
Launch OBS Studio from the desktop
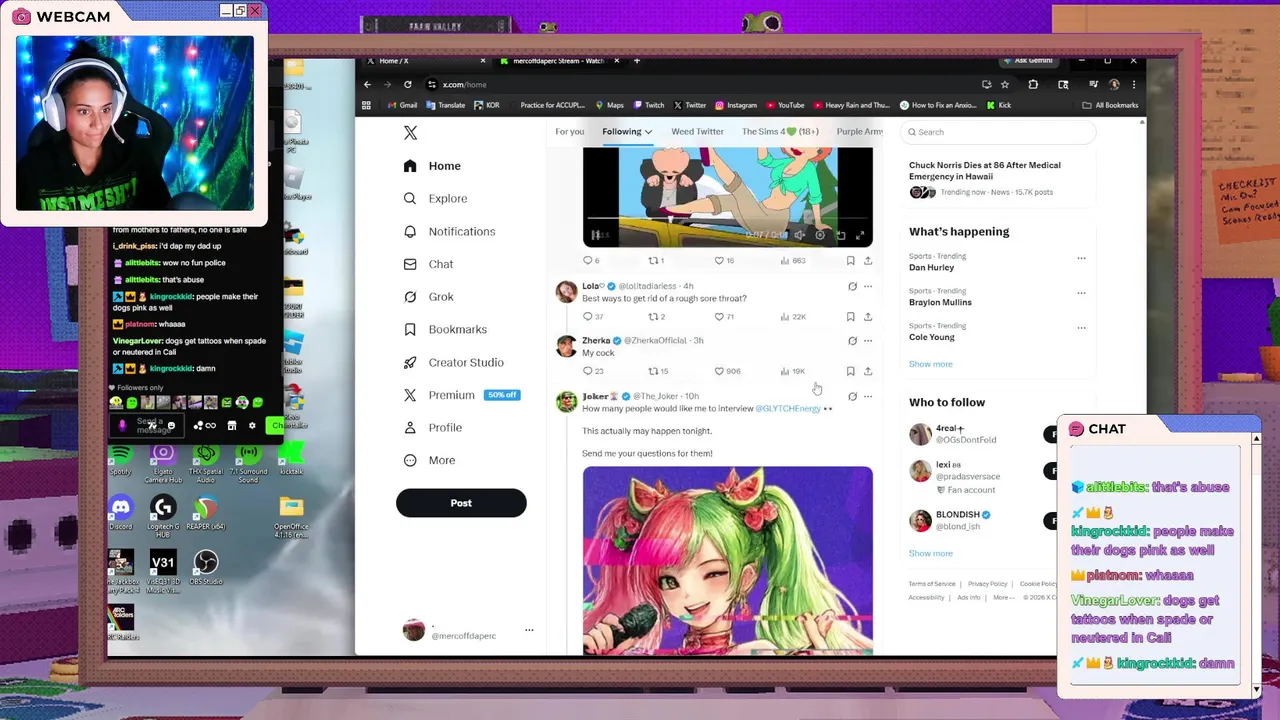click(x=206, y=567)
